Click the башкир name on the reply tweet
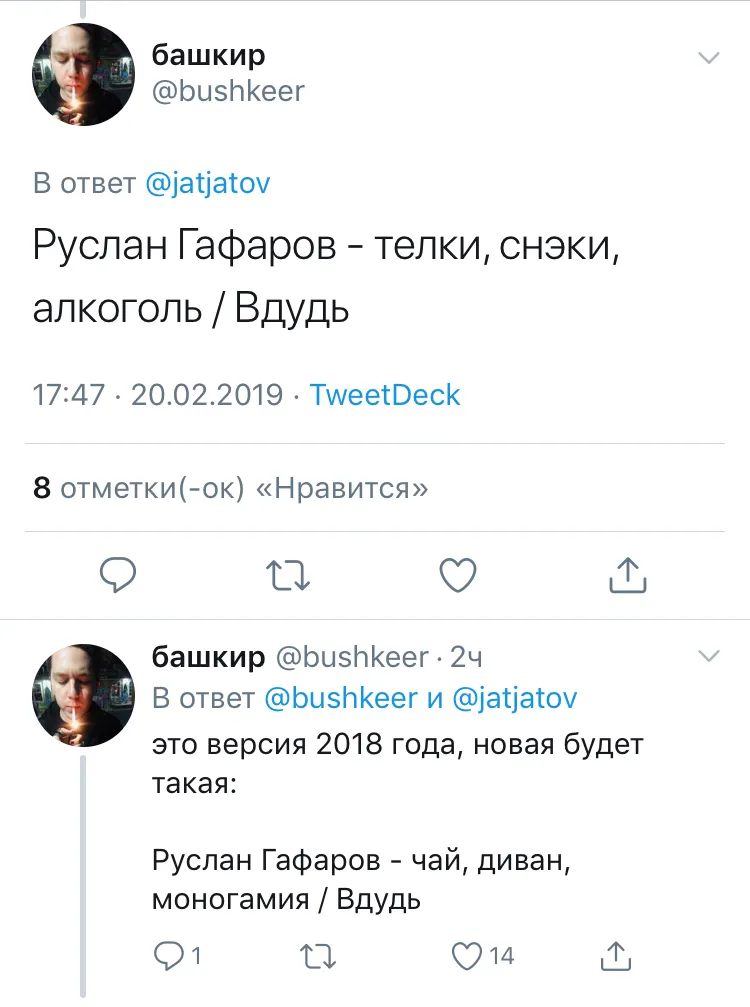 click(x=208, y=657)
